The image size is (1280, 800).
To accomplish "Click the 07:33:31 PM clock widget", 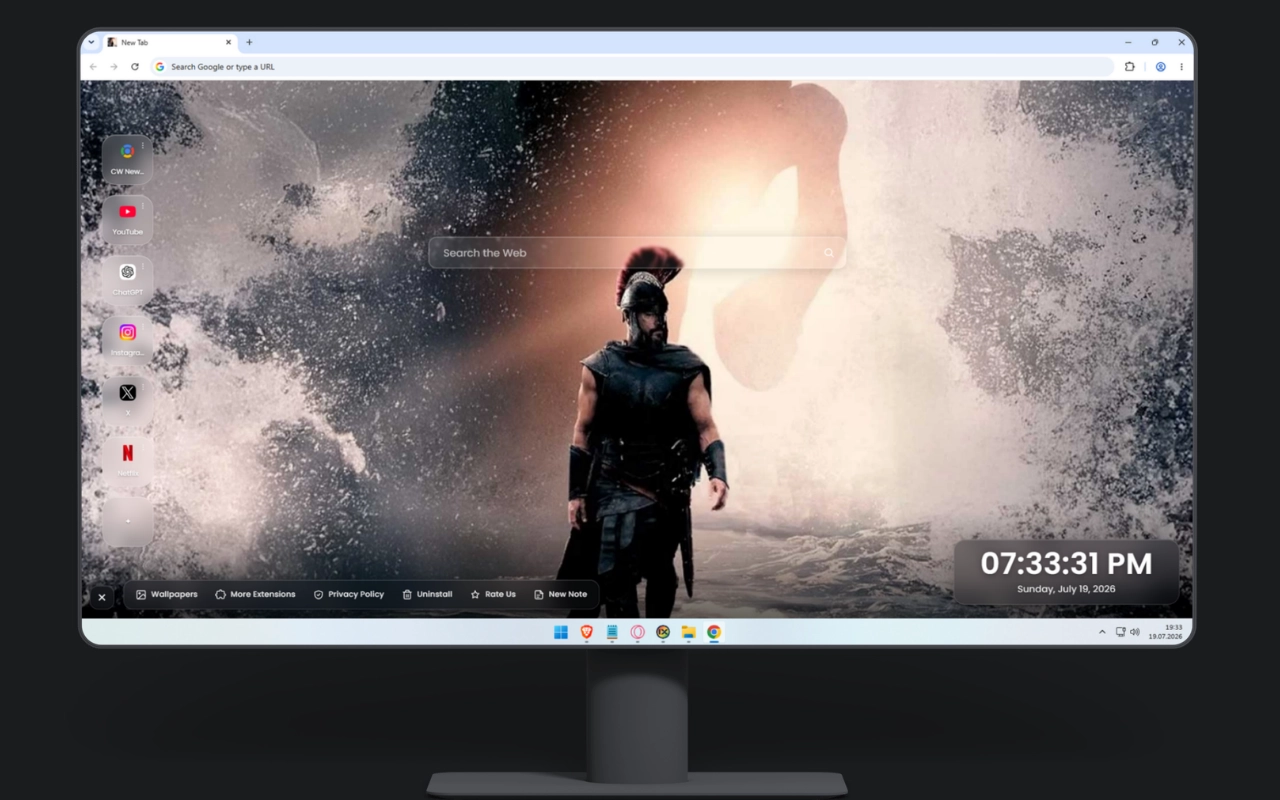I will pos(1066,572).
